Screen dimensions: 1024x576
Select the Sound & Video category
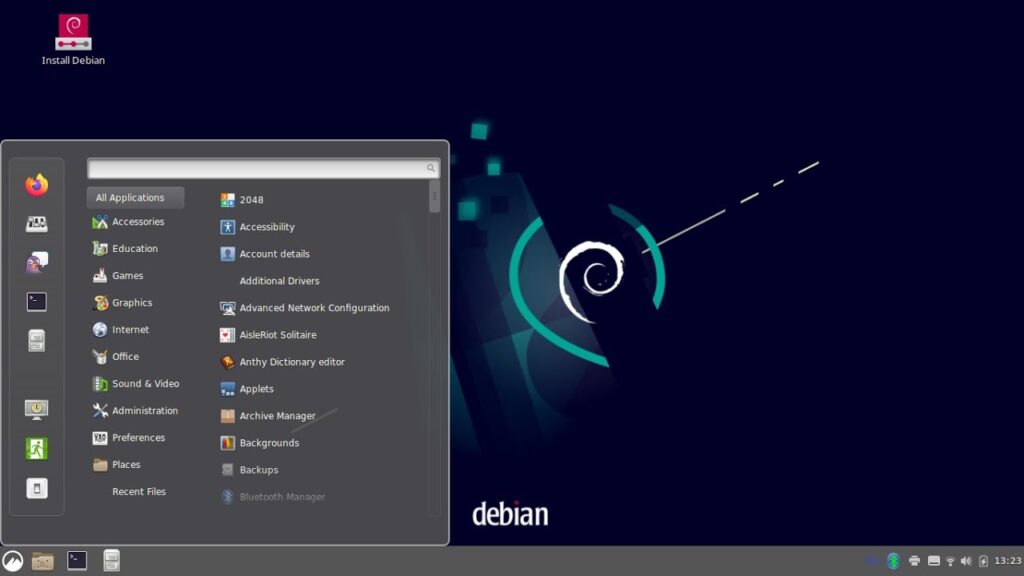click(135, 383)
